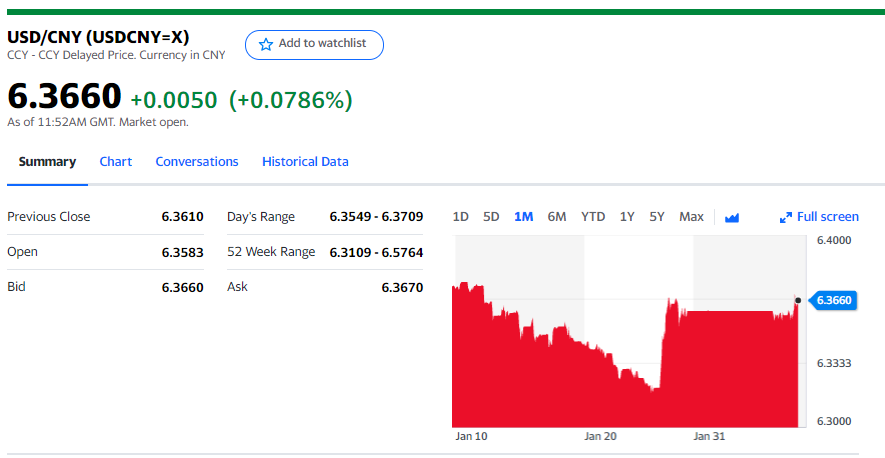Click the star icon on Add to watchlist

pyautogui.click(x=266, y=44)
